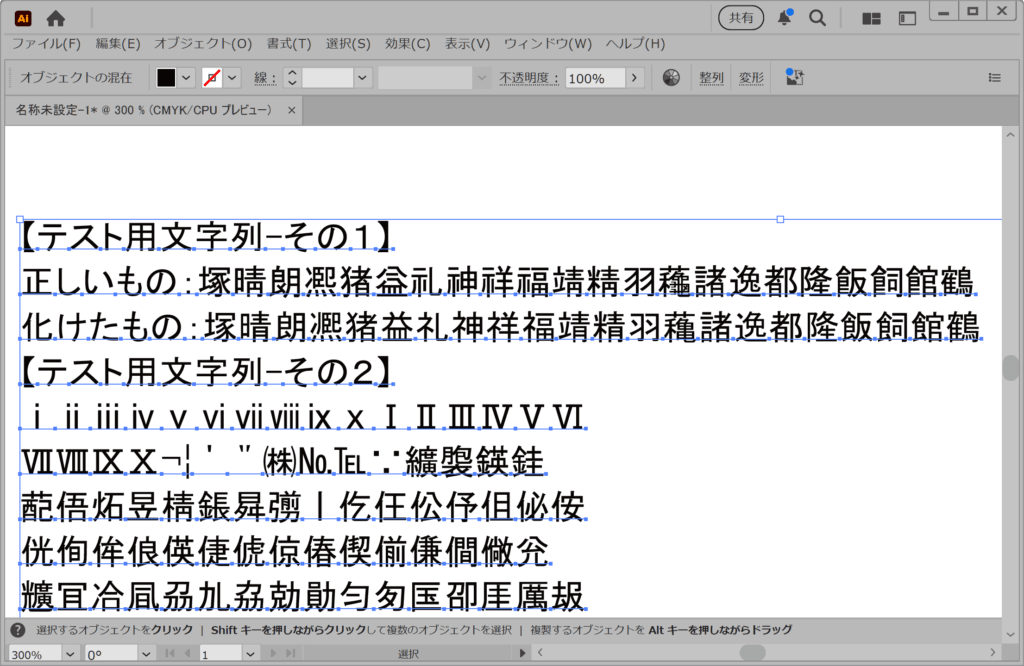Open the workspace switcher icon
1024x666 pixels.
(x=907, y=18)
